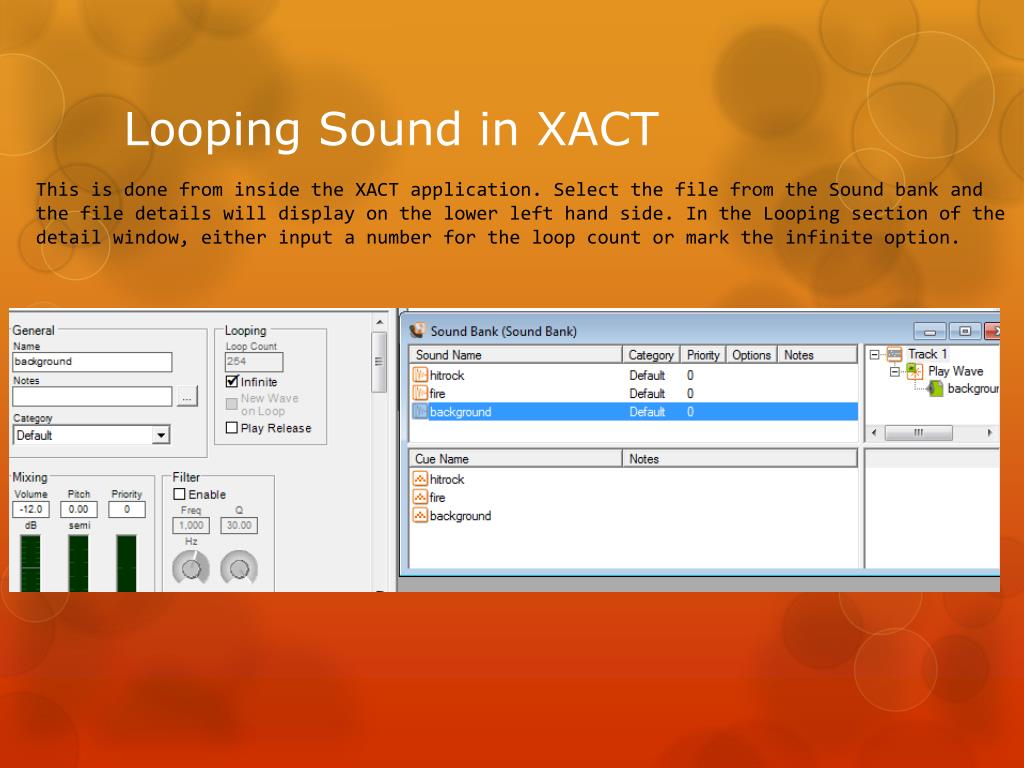This screenshot has width=1024, height=768.
Task: Click the properties panel vertical scrollbar thumb
Action: [379, 362]
